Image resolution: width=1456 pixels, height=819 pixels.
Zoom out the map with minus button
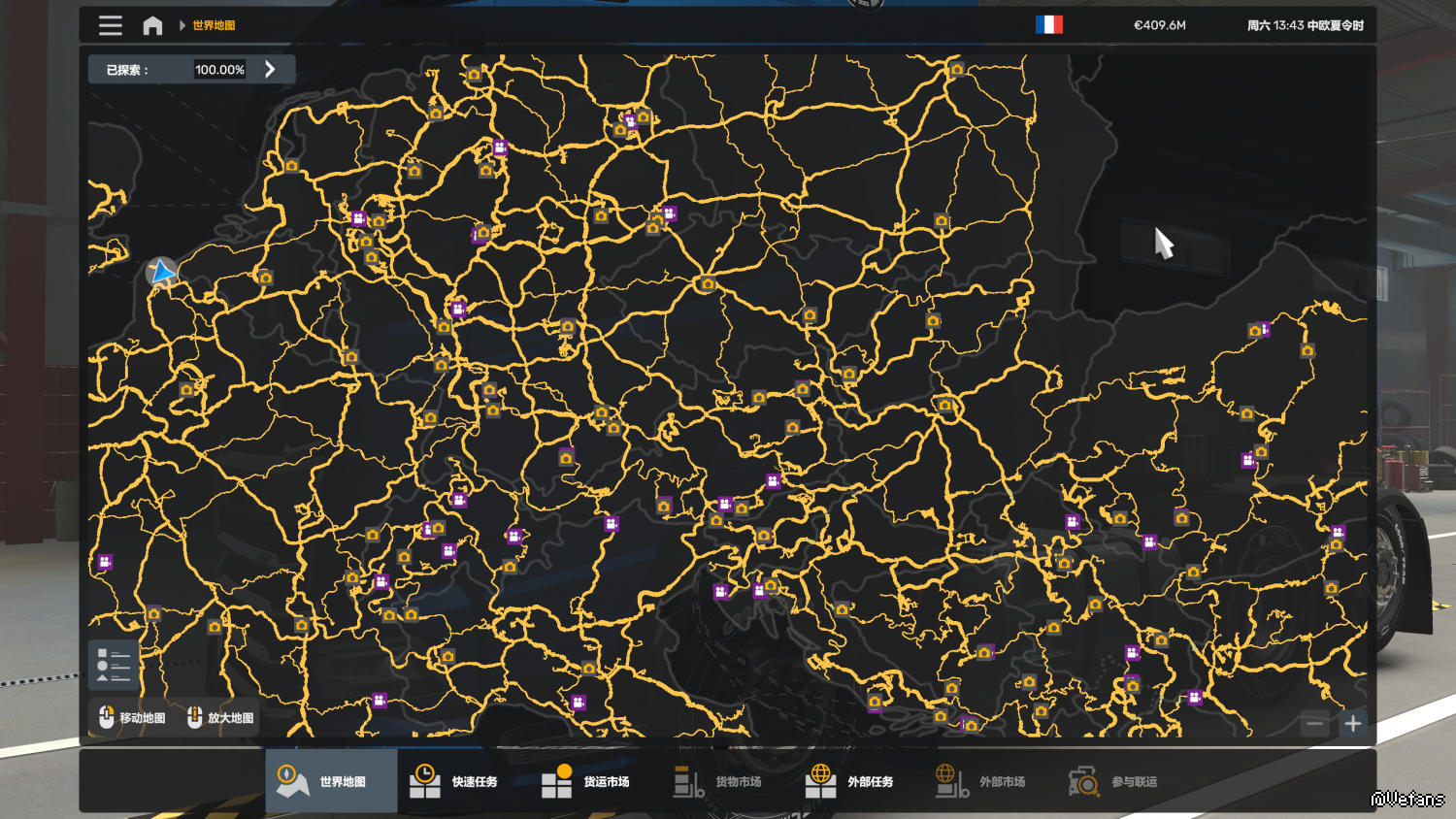click(x=1315, y=723)
